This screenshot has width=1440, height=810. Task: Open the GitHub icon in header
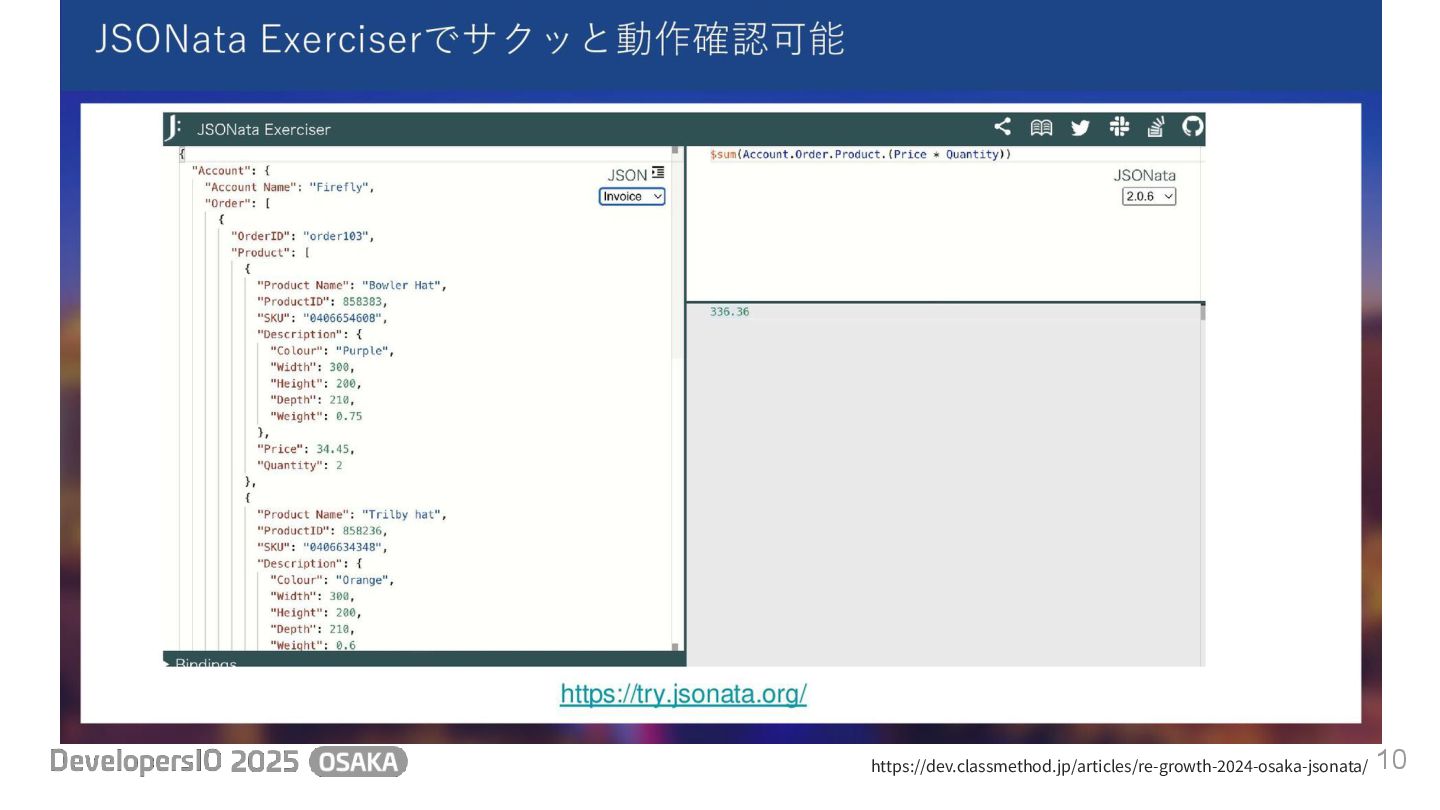point(1193,127)
